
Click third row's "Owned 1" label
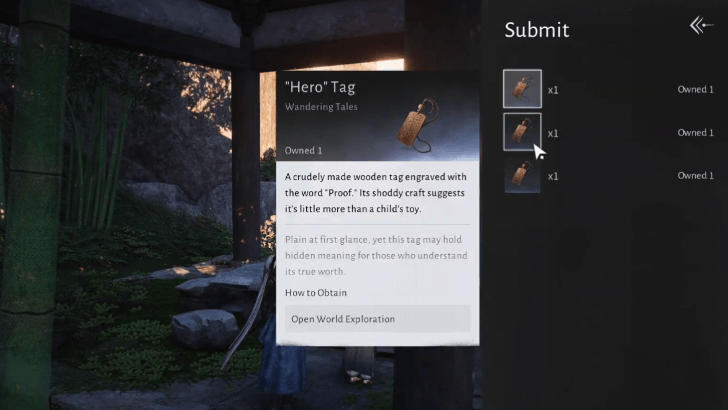tap(695, 176)
